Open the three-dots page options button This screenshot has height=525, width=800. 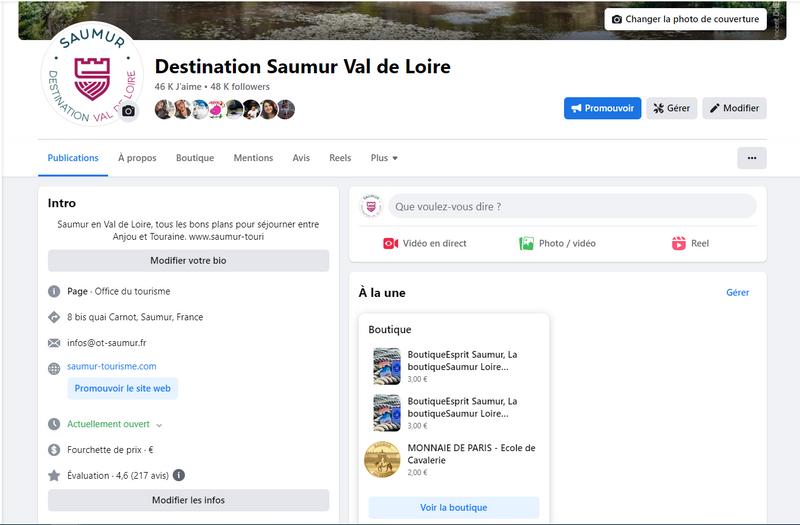(752, 158)
